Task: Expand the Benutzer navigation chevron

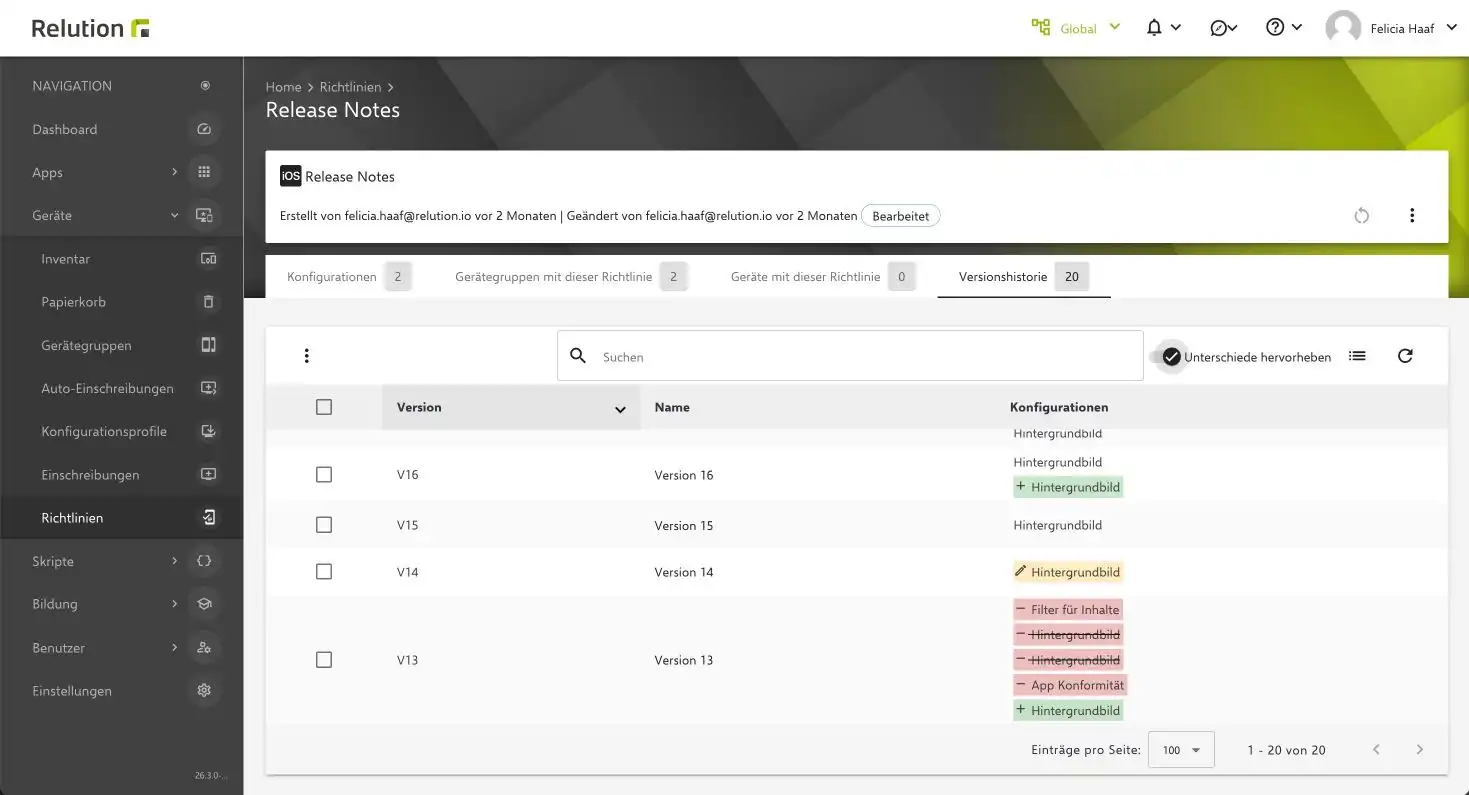Action: tap(174, 648)
